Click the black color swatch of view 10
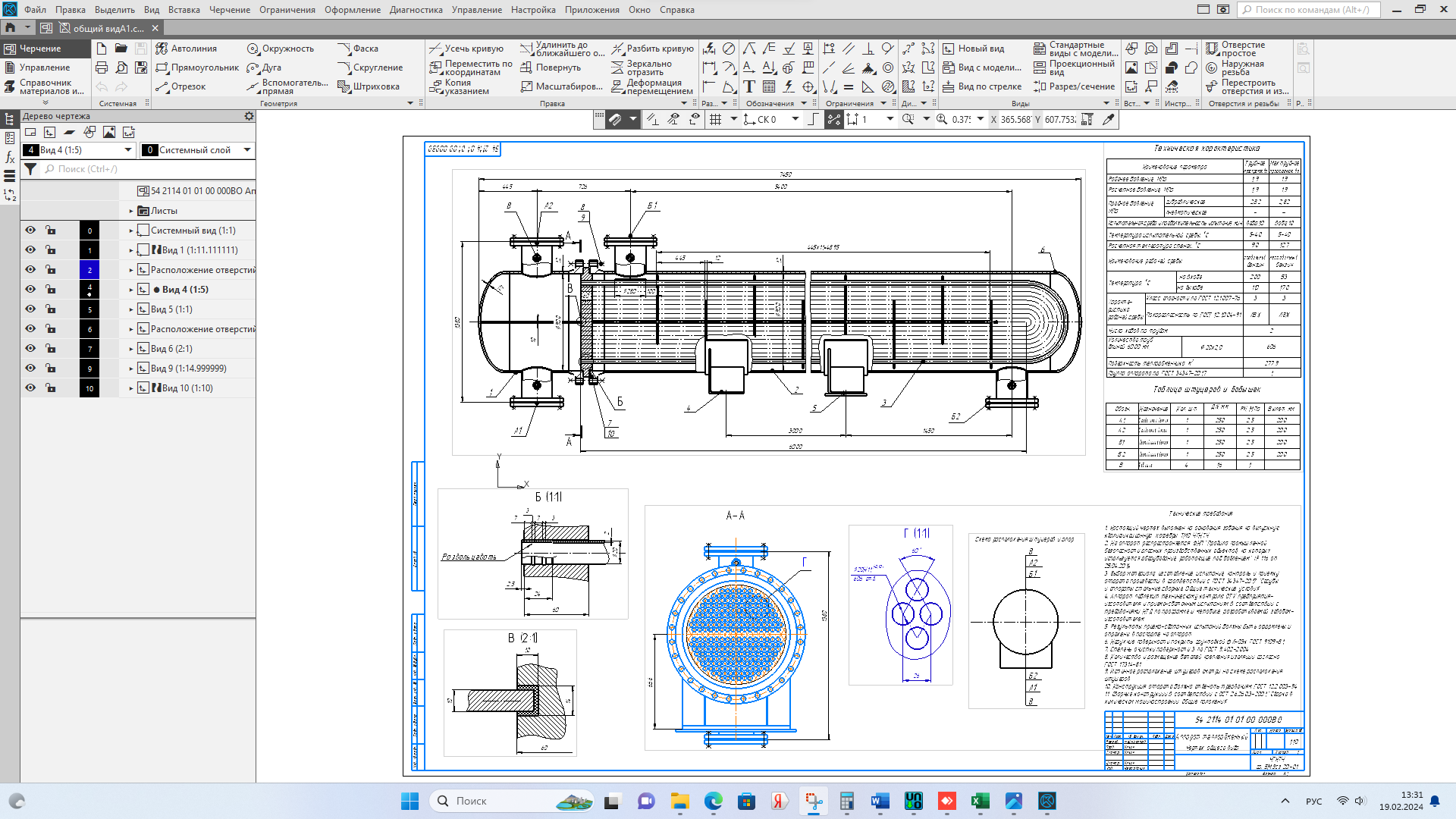 click(x=89, y=388)
